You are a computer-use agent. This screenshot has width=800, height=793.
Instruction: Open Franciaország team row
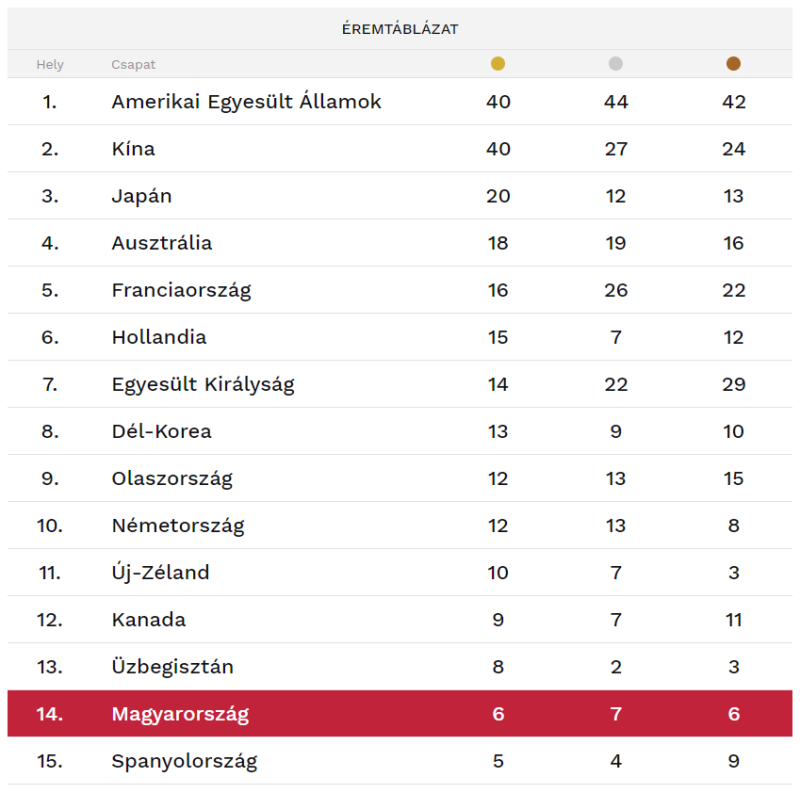[181, 290]
